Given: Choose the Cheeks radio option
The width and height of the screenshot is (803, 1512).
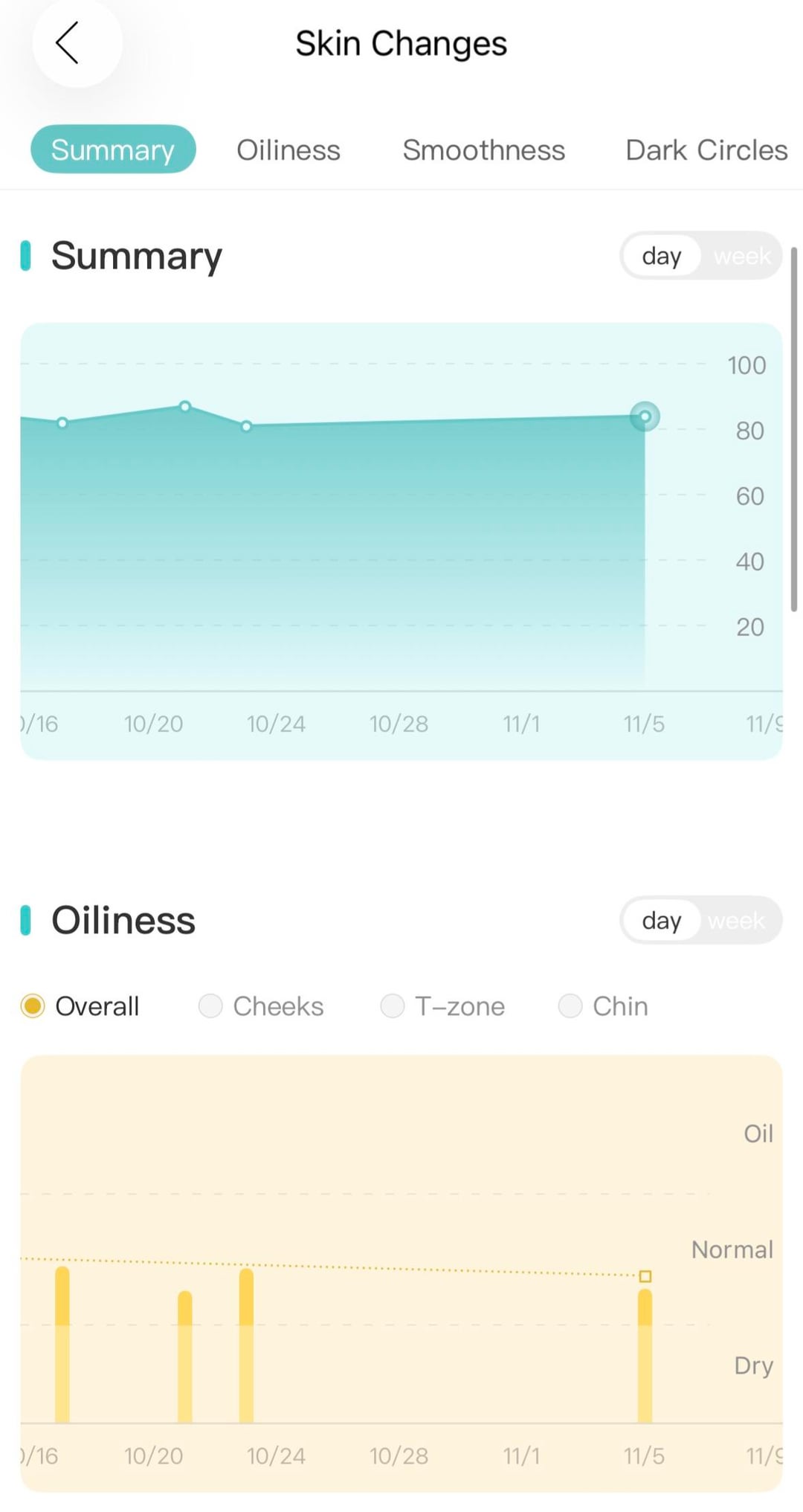Looking at the screenshot, I should (211, 1006).
